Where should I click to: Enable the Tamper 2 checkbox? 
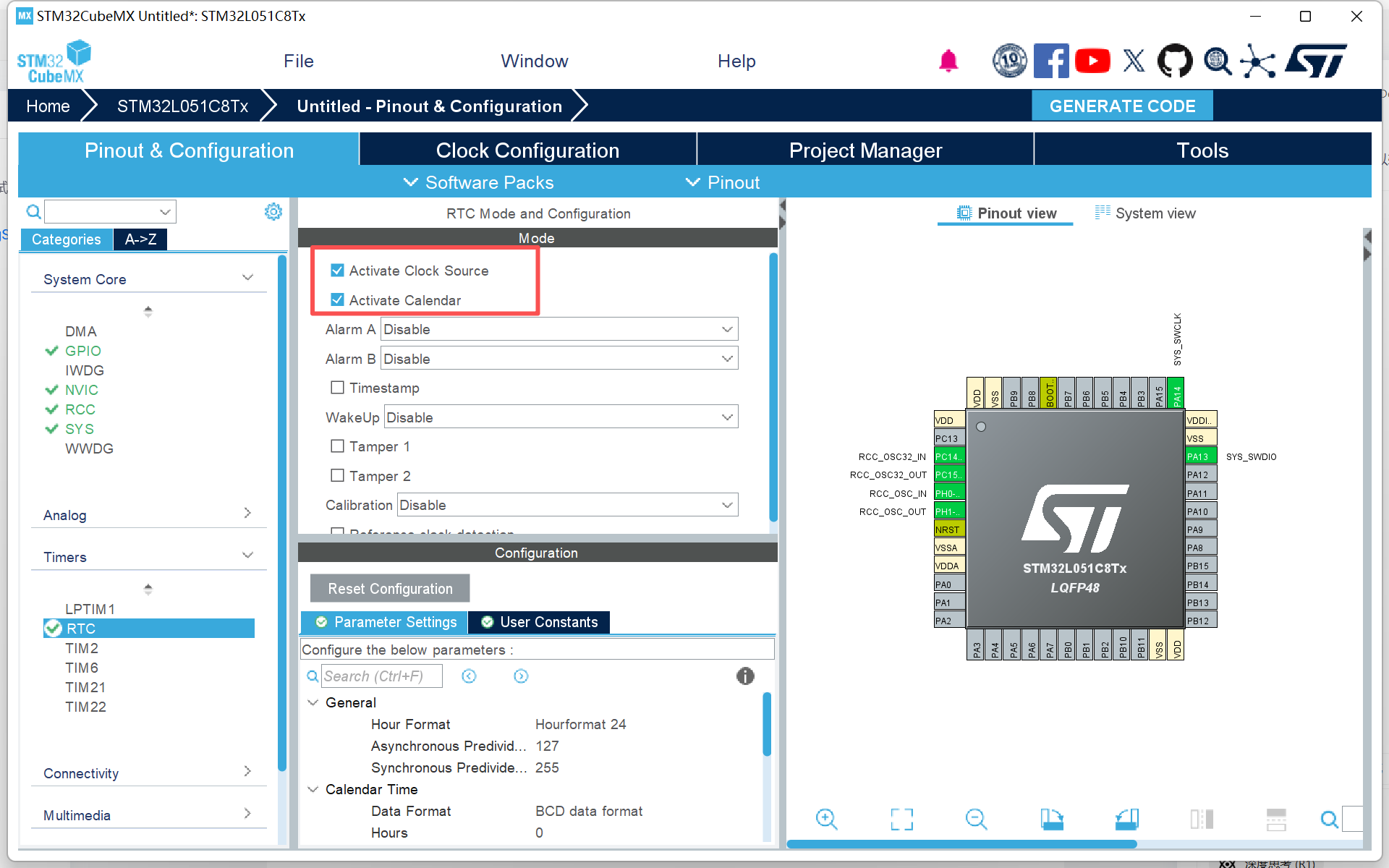coord(337,475)
